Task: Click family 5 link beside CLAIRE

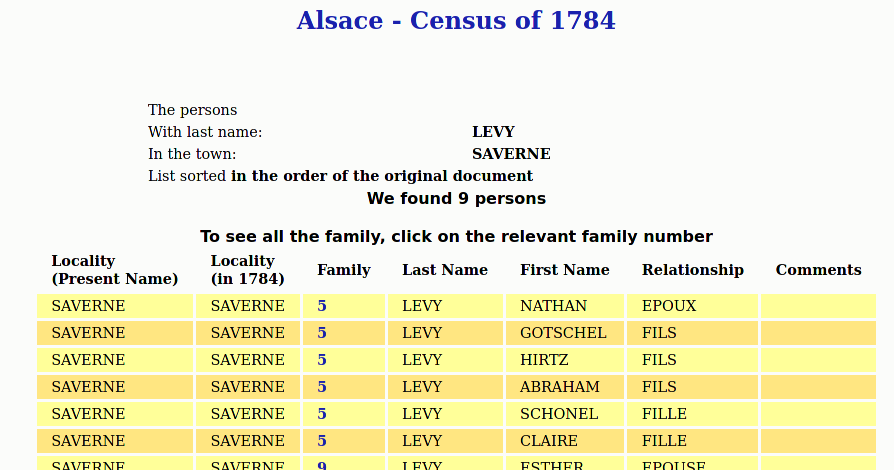Action: [322, 441]
